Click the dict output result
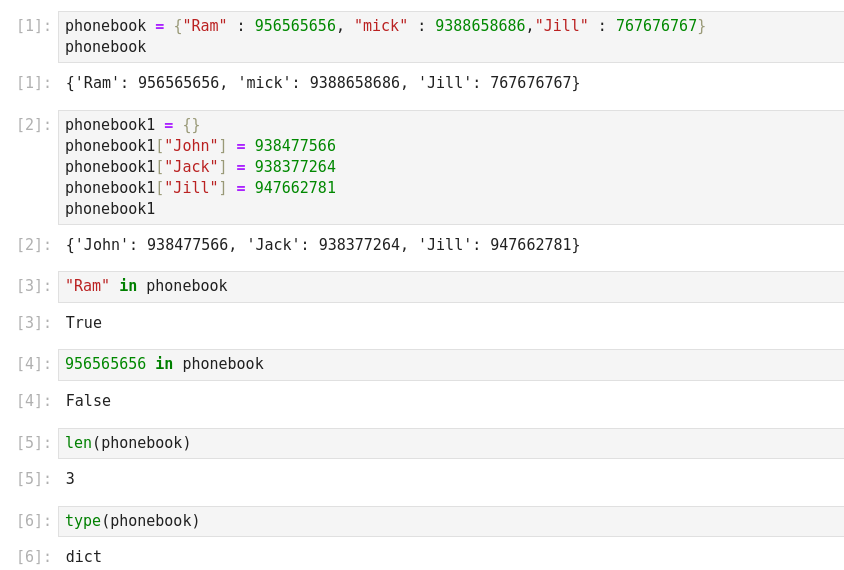Viewport: 844px width, 570px height. click(x=84, y=557)
